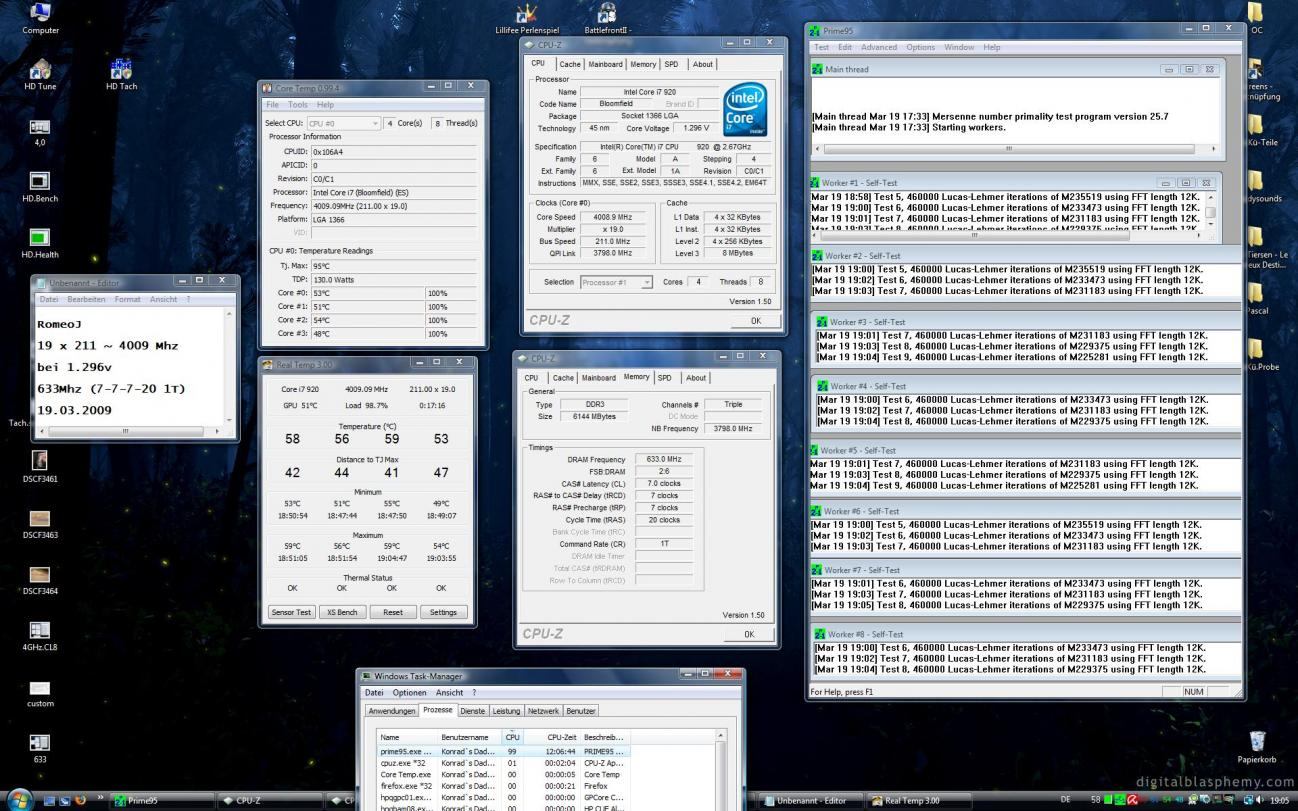
Task: Open the Computer desktop icon
Action: coord(40,18)
